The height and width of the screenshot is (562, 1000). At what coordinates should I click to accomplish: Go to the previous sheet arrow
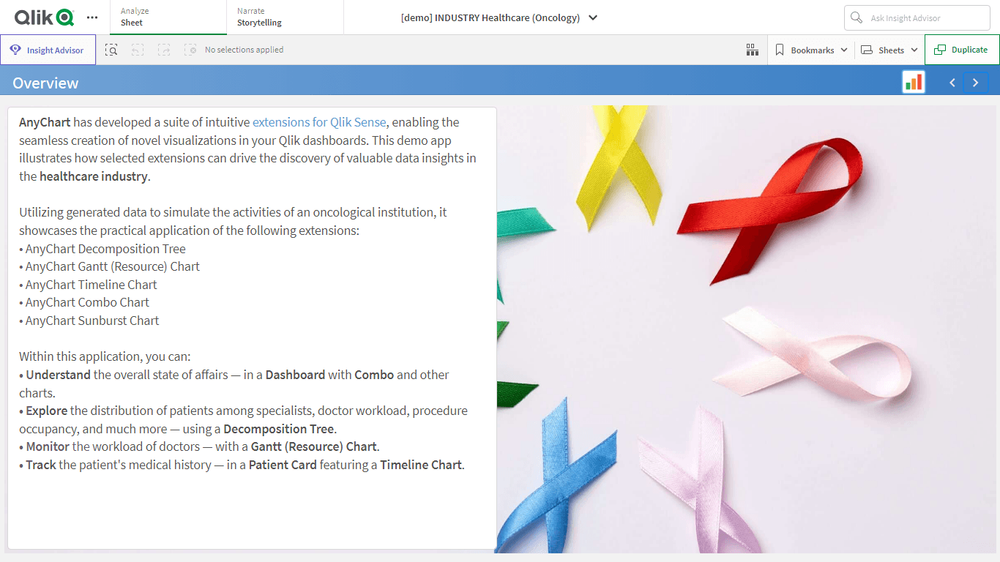[x=952, y=83]
